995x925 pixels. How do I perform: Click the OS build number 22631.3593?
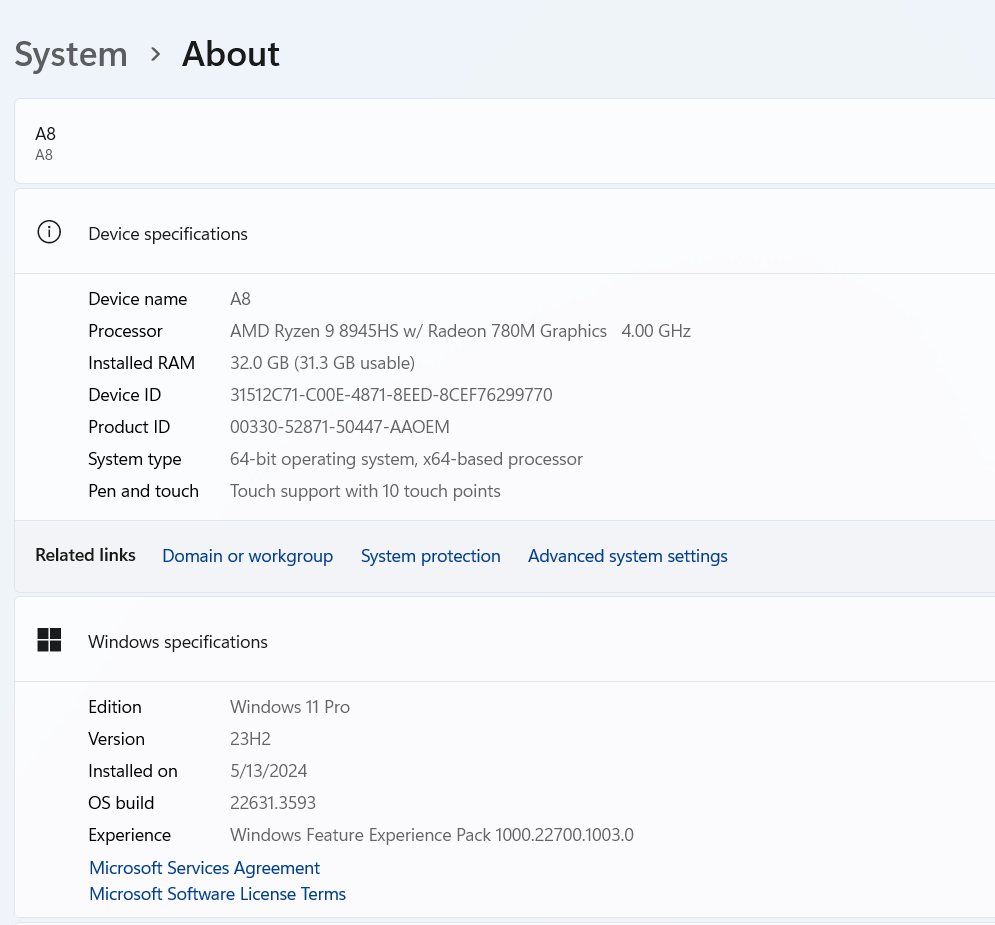(273, 803)
